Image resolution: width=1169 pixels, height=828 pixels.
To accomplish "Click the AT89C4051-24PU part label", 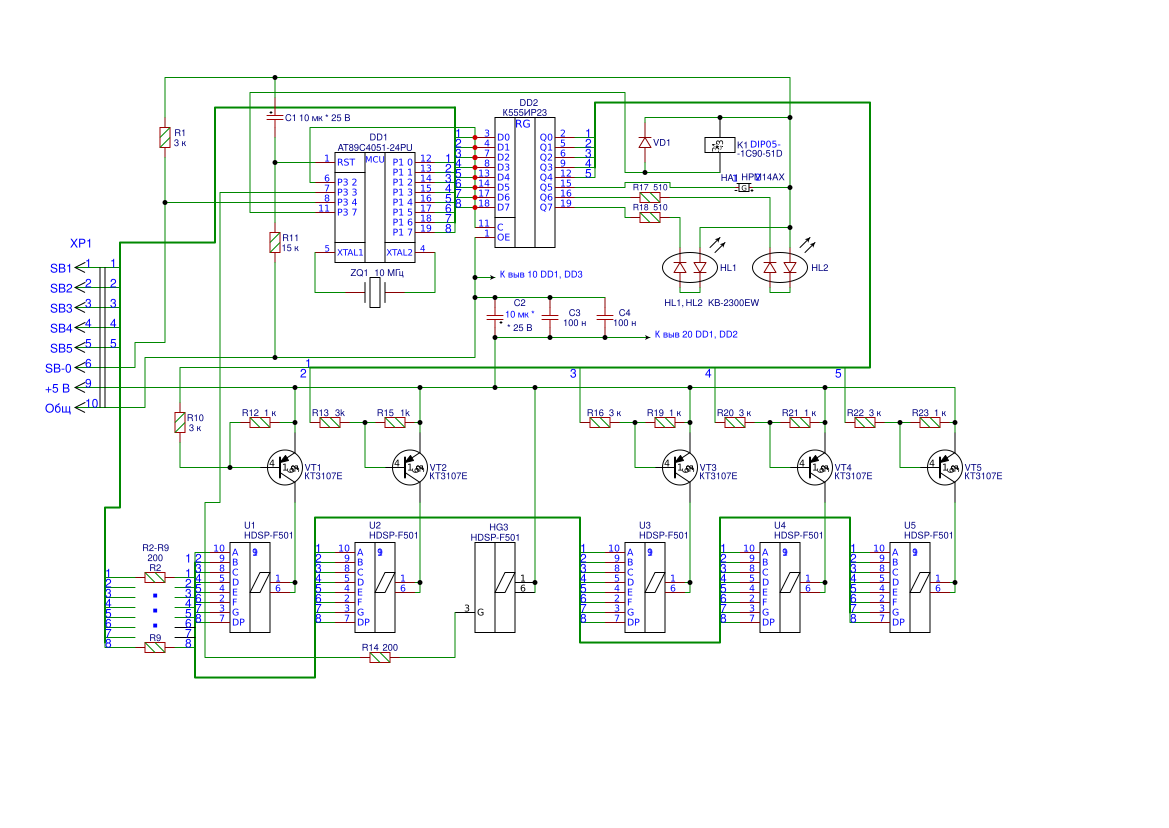I will click(375, 148).
